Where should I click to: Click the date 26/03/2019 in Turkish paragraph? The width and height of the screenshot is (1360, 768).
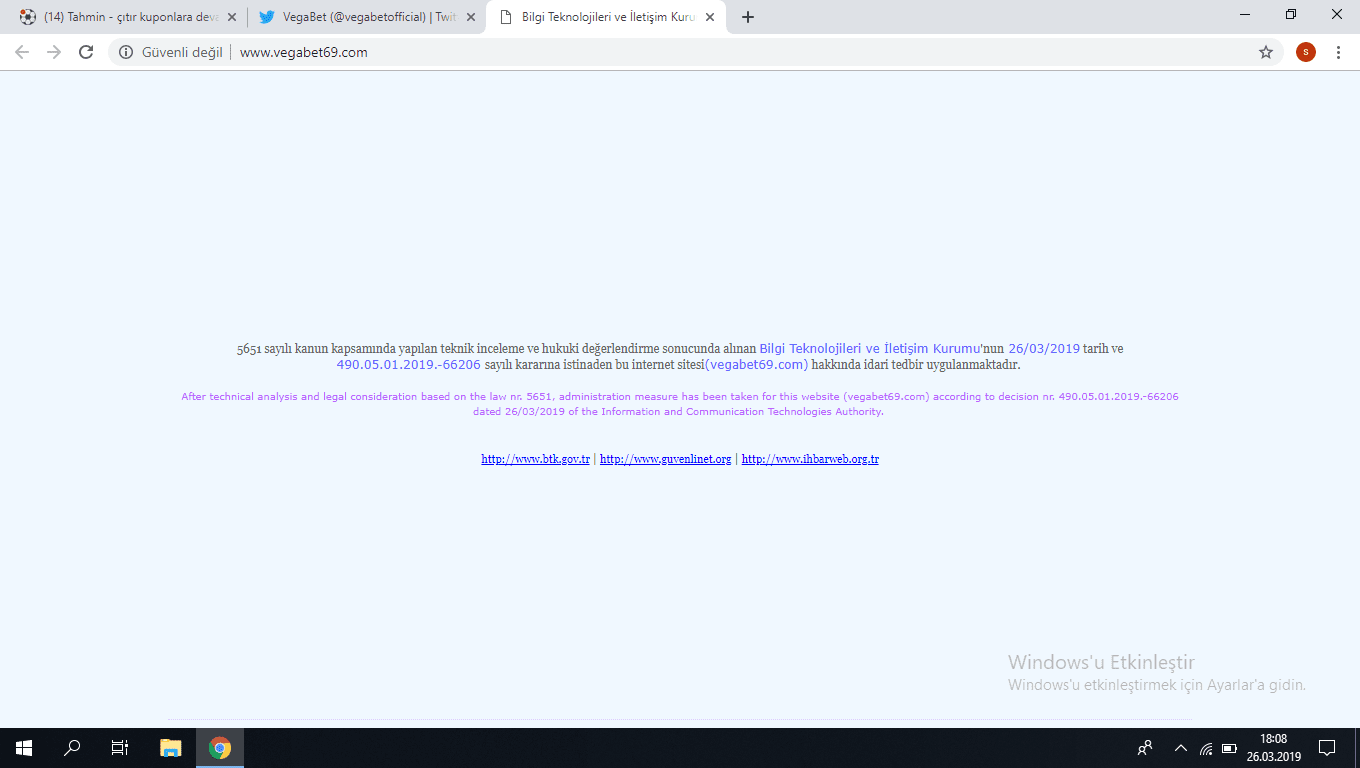tap(1044, 349)
